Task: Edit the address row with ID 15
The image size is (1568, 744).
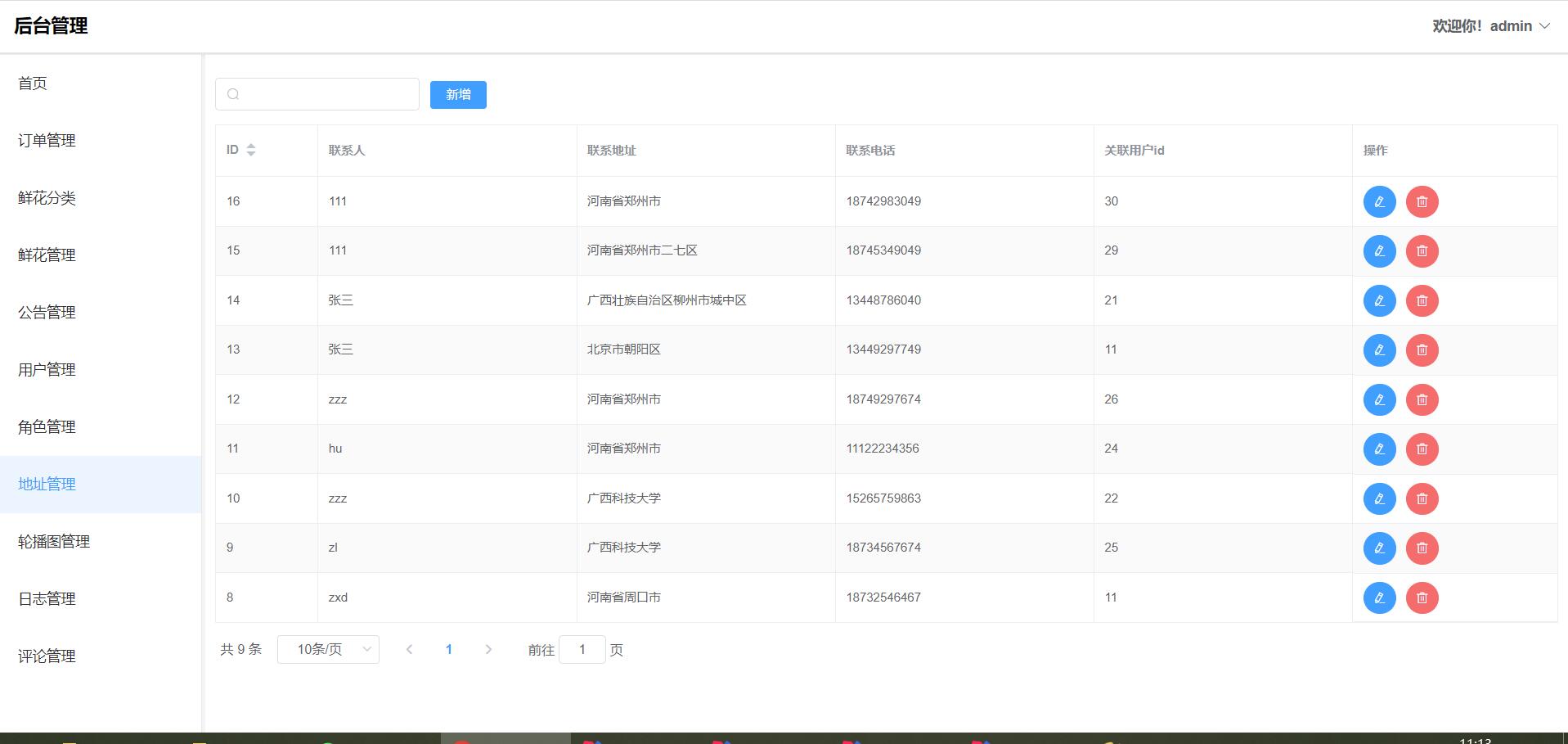Action: 1379,250
